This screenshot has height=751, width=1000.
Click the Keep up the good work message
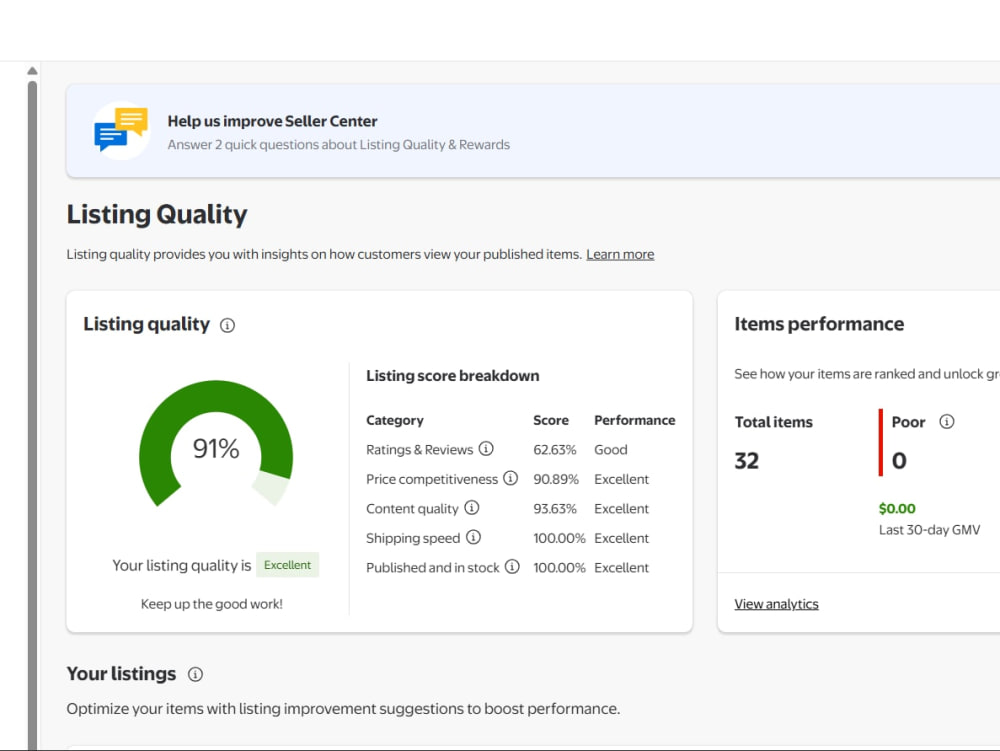tap(211, 604)
